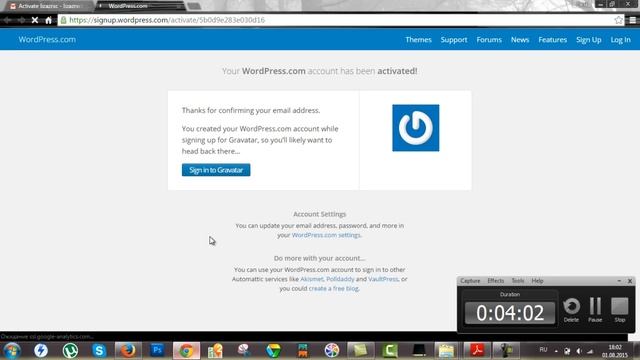Open the Capture menu in recorder

pos(470,281)
